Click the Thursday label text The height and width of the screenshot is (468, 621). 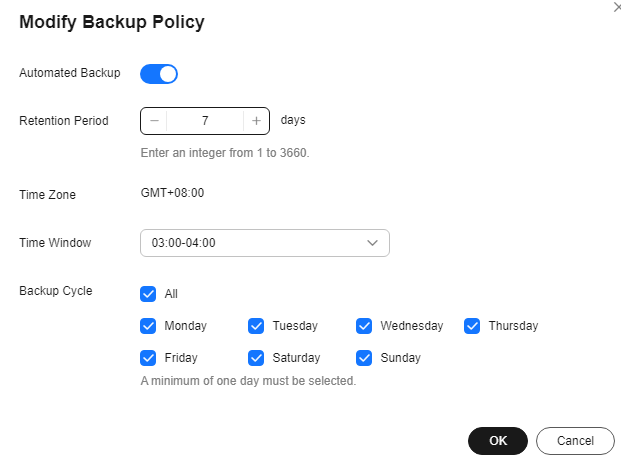tap(513, 326)
